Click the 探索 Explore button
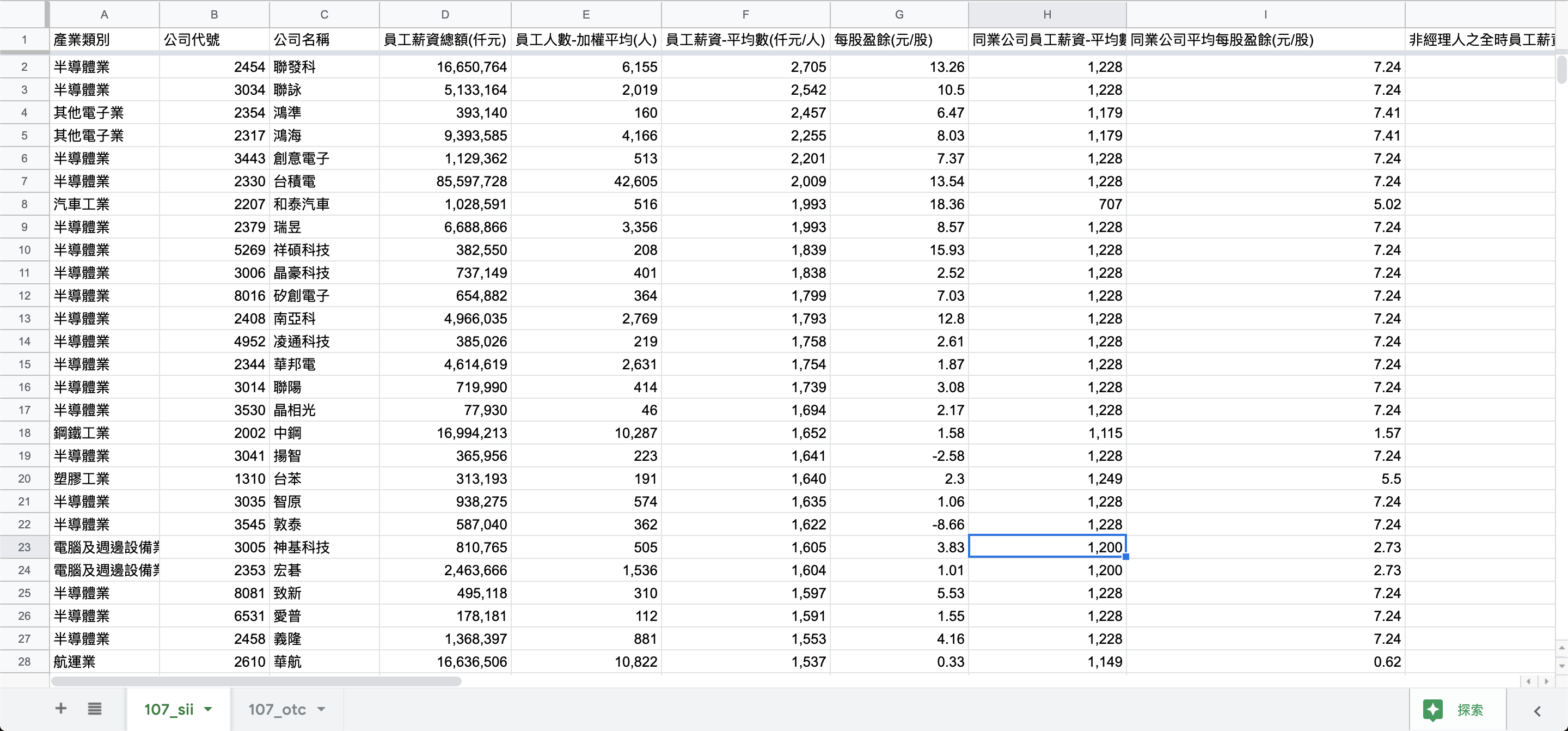 coord(1458,710)
